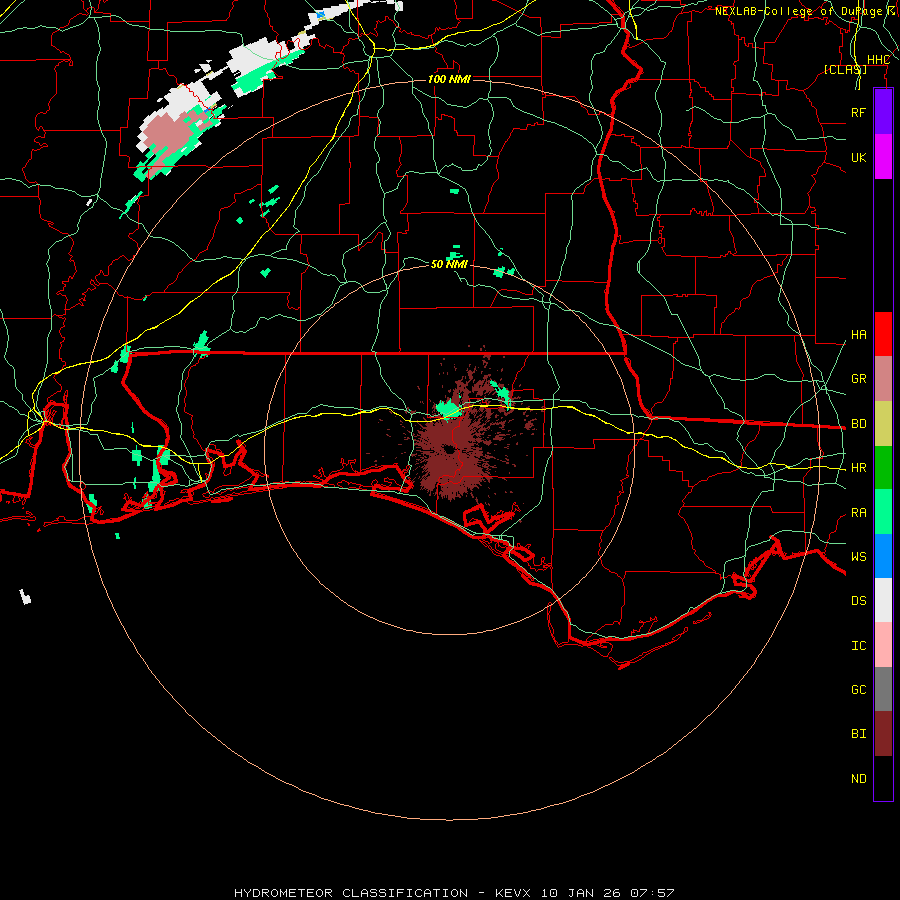Image resolution: width=900 pixels, height=900 pixels.
Task: Click the gray GC legend swatch
Action: click(883, 689)
